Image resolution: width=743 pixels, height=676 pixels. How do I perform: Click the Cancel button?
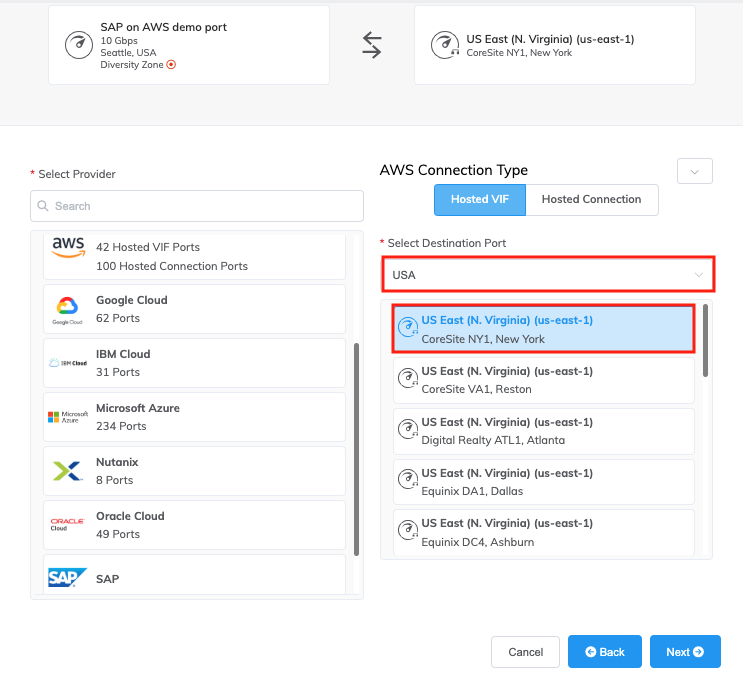[x=526, y=652]
